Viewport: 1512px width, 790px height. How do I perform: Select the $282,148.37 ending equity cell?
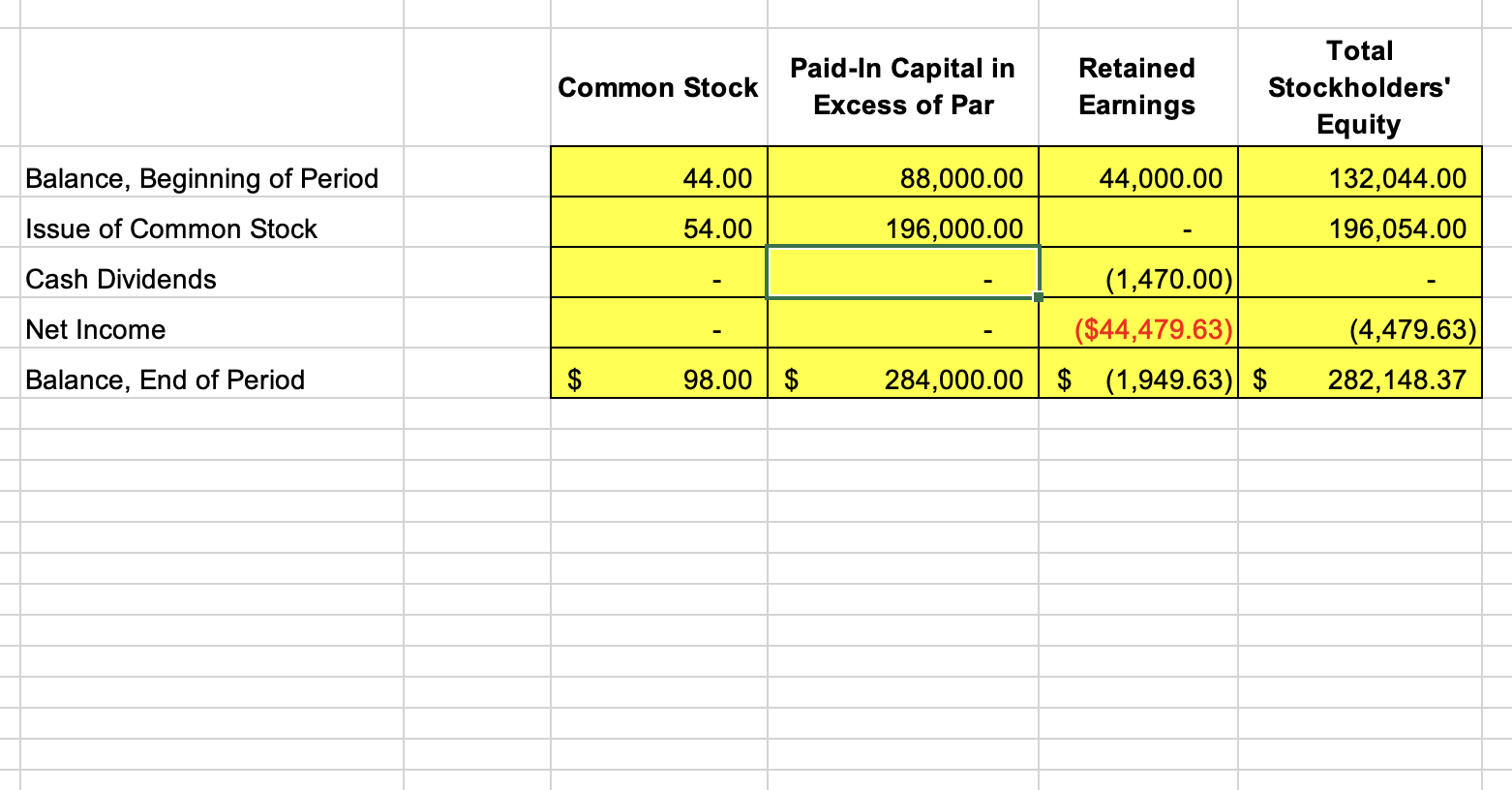tap(1359, 380)
